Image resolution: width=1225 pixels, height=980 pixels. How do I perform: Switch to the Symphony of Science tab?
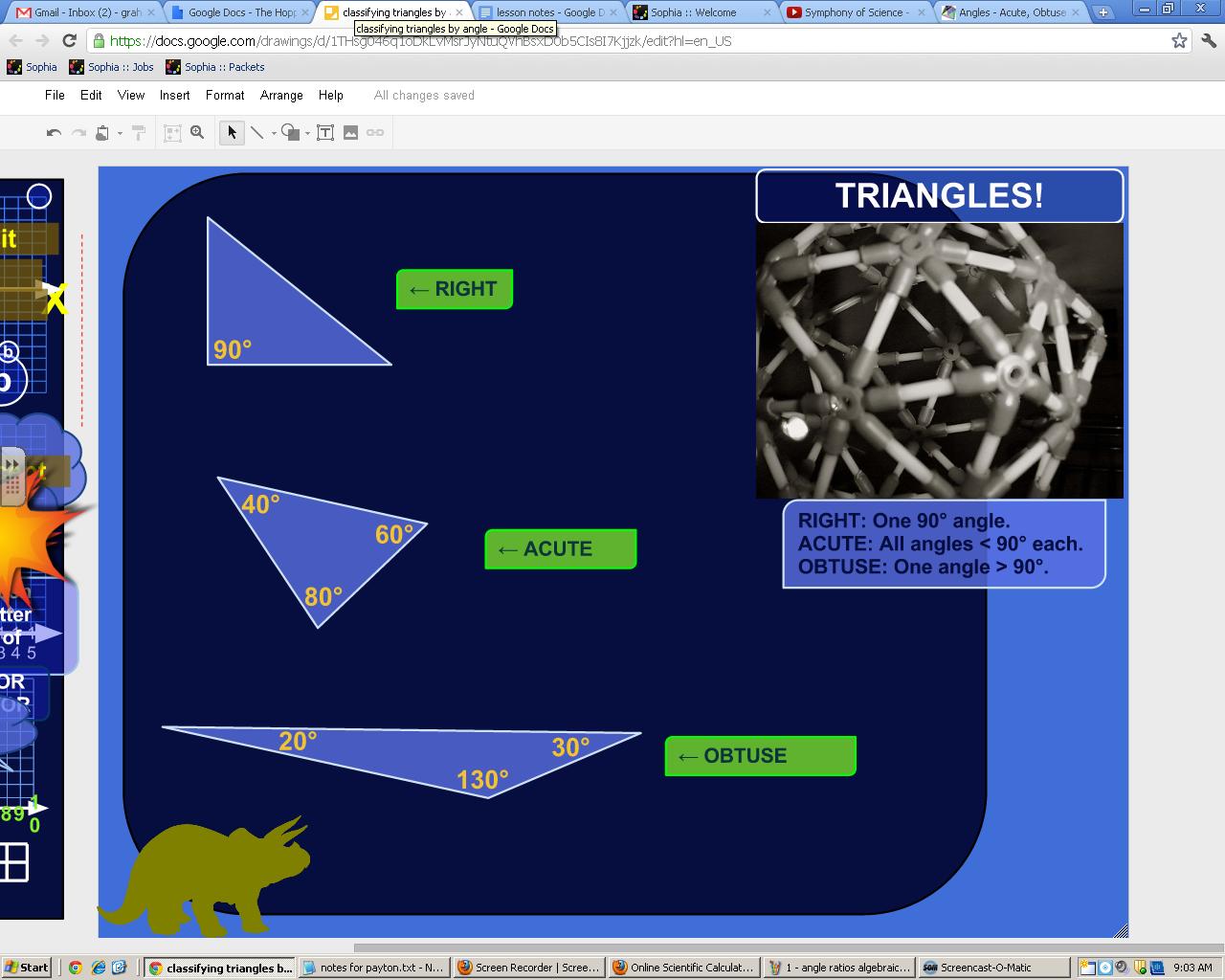click(x=856, y=12)
